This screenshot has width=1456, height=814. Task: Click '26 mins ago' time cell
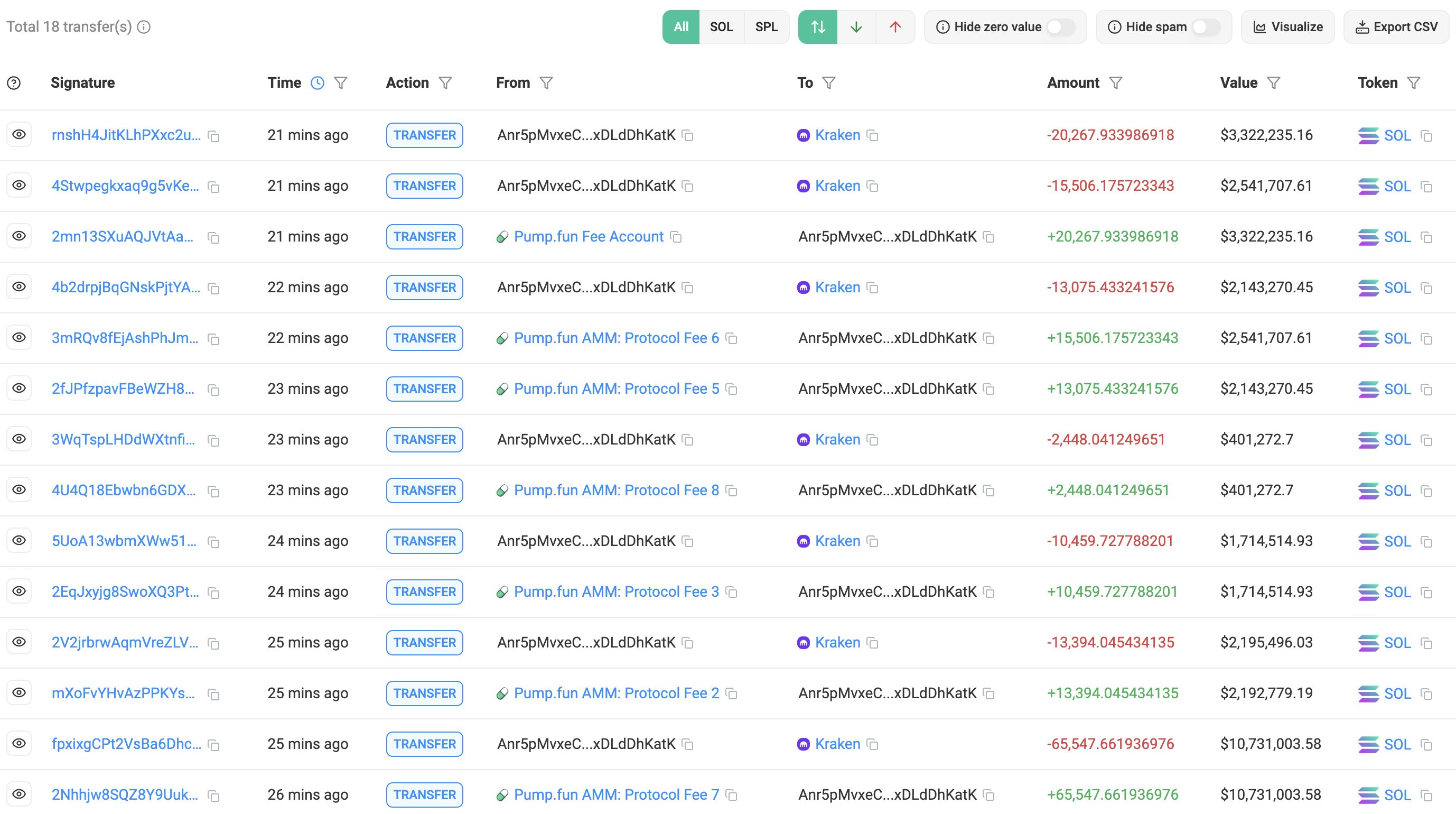[x=308, y=795]
